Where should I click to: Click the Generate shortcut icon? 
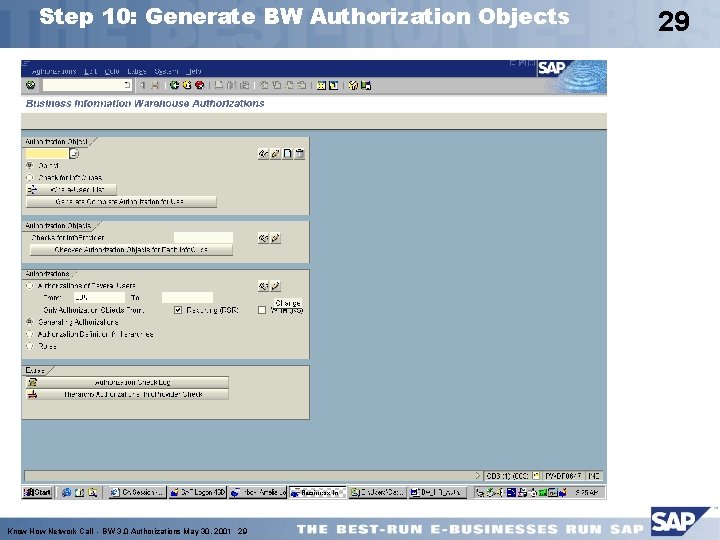[x=334, y=85]
